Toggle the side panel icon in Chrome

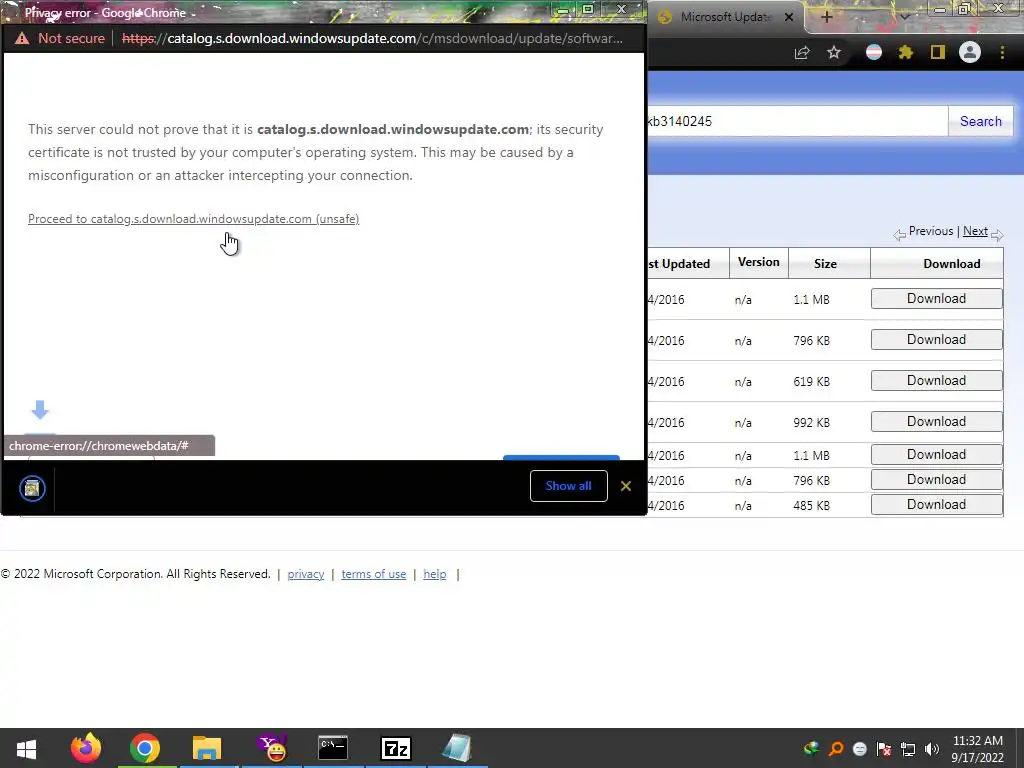(938, 52)
